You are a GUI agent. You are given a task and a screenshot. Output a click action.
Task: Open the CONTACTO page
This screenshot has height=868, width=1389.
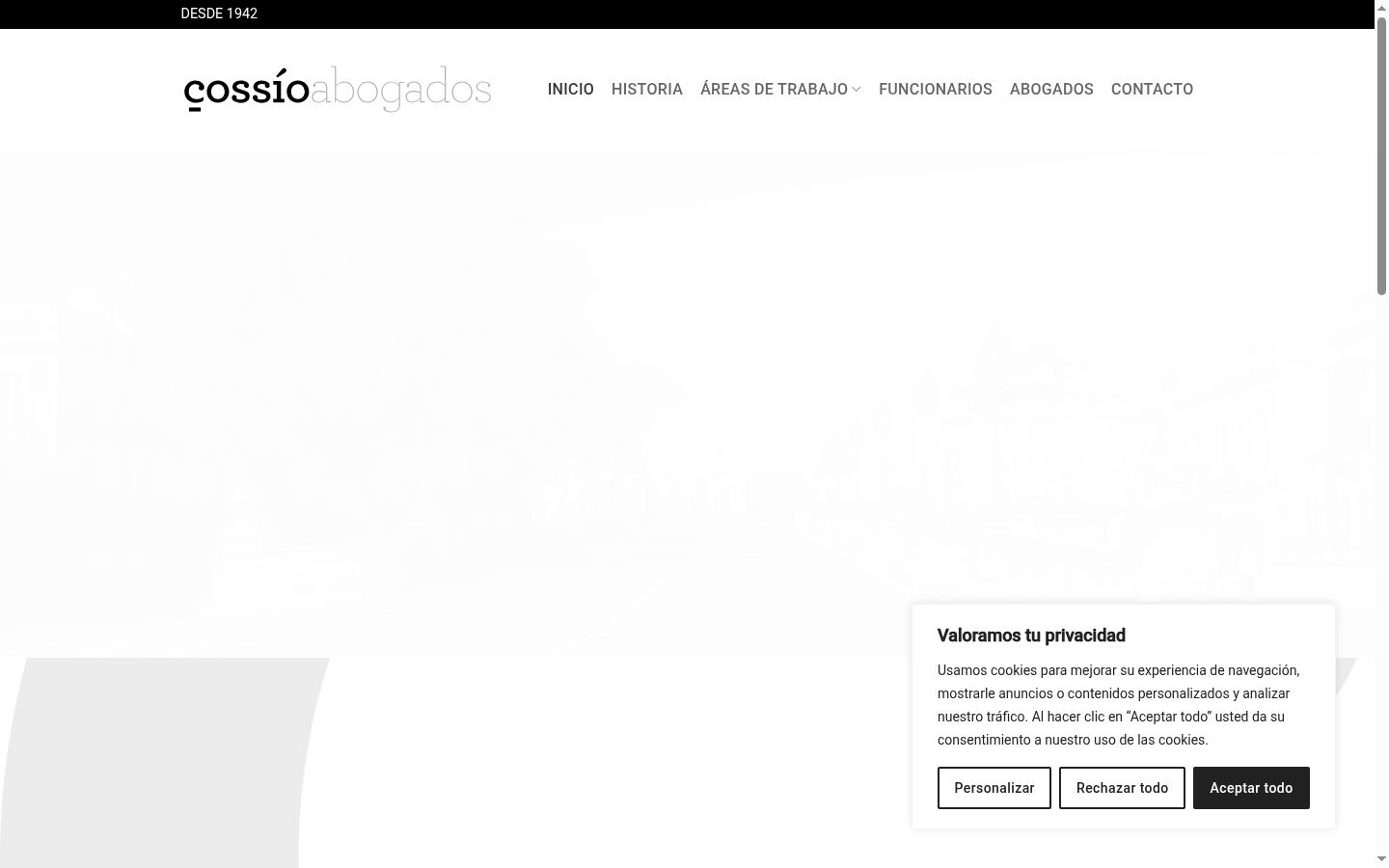(x=1152, y=89)
